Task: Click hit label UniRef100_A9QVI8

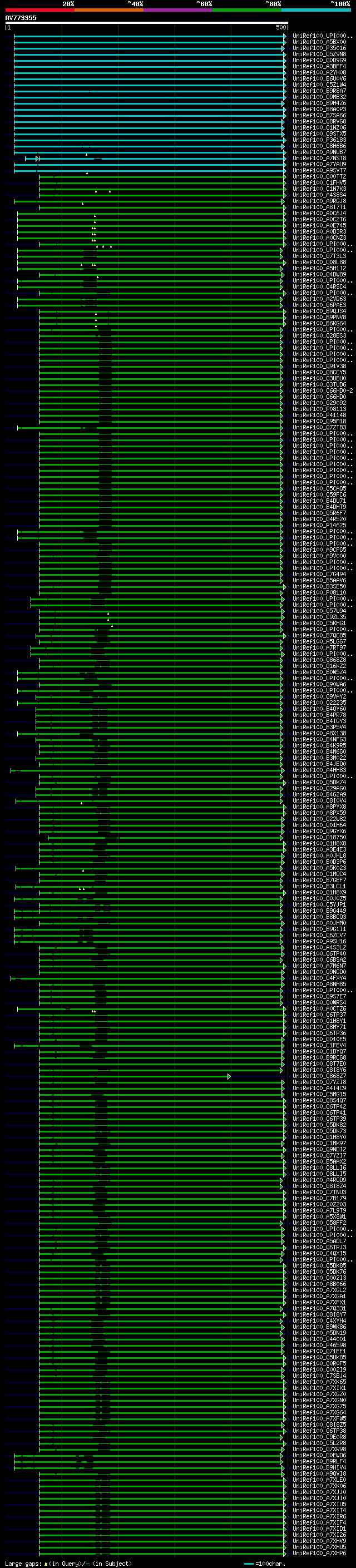Action: tap(319, 1473)
